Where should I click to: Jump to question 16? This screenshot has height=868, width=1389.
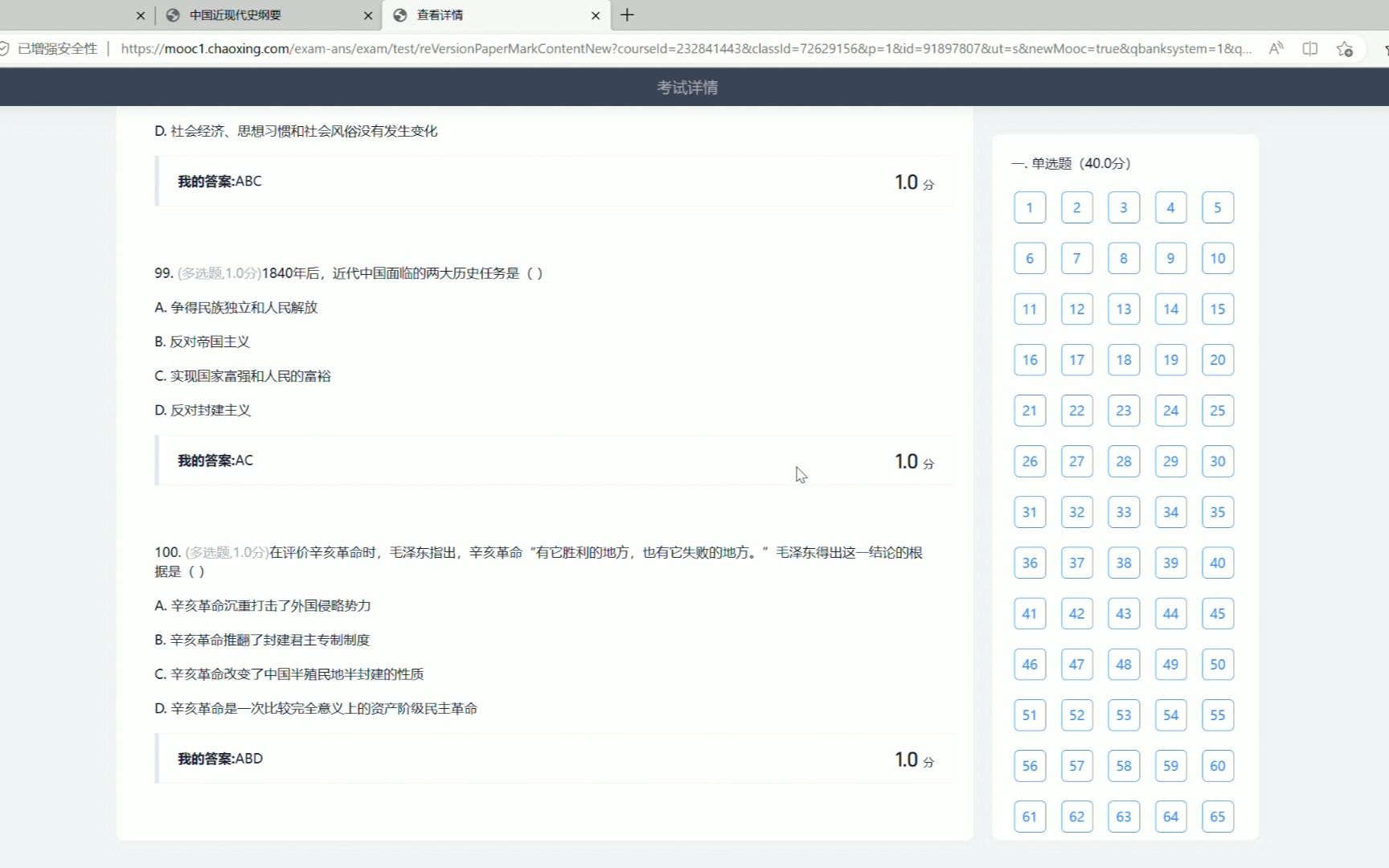[1030, 359]
